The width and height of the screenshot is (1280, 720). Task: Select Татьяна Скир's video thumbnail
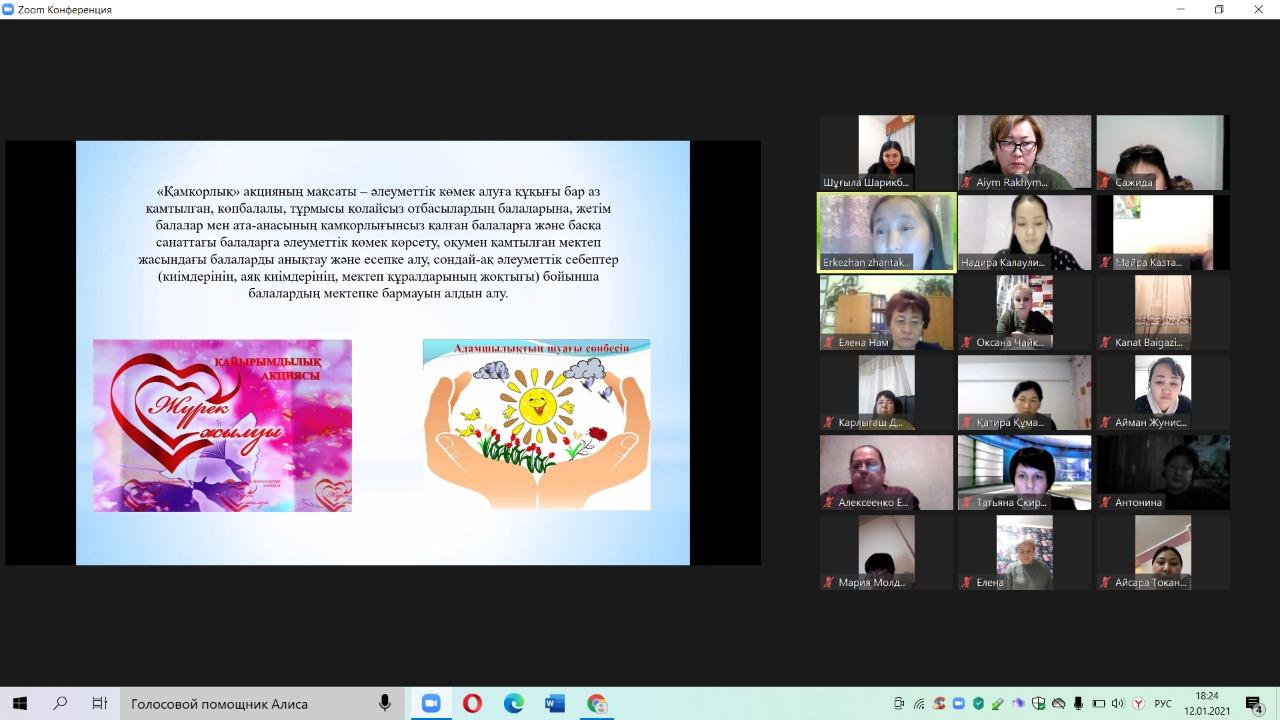[1025, 472]
